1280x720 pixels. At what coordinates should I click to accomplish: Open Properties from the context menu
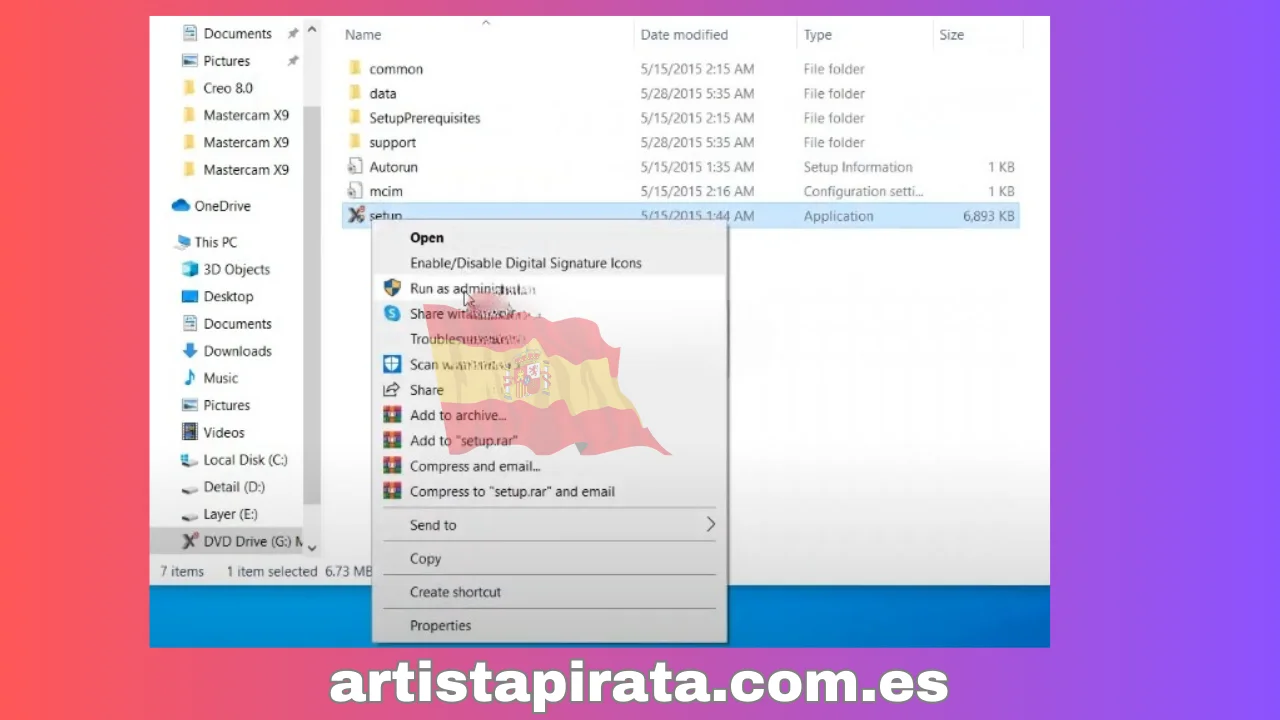(x=440, y=625)
